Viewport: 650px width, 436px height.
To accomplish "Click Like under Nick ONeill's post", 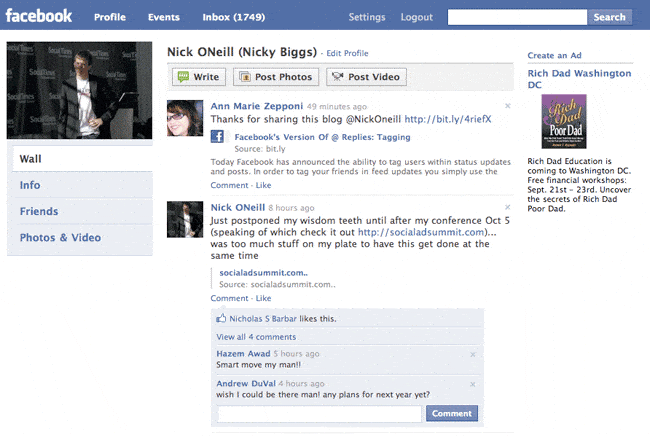I will (263, 298).
